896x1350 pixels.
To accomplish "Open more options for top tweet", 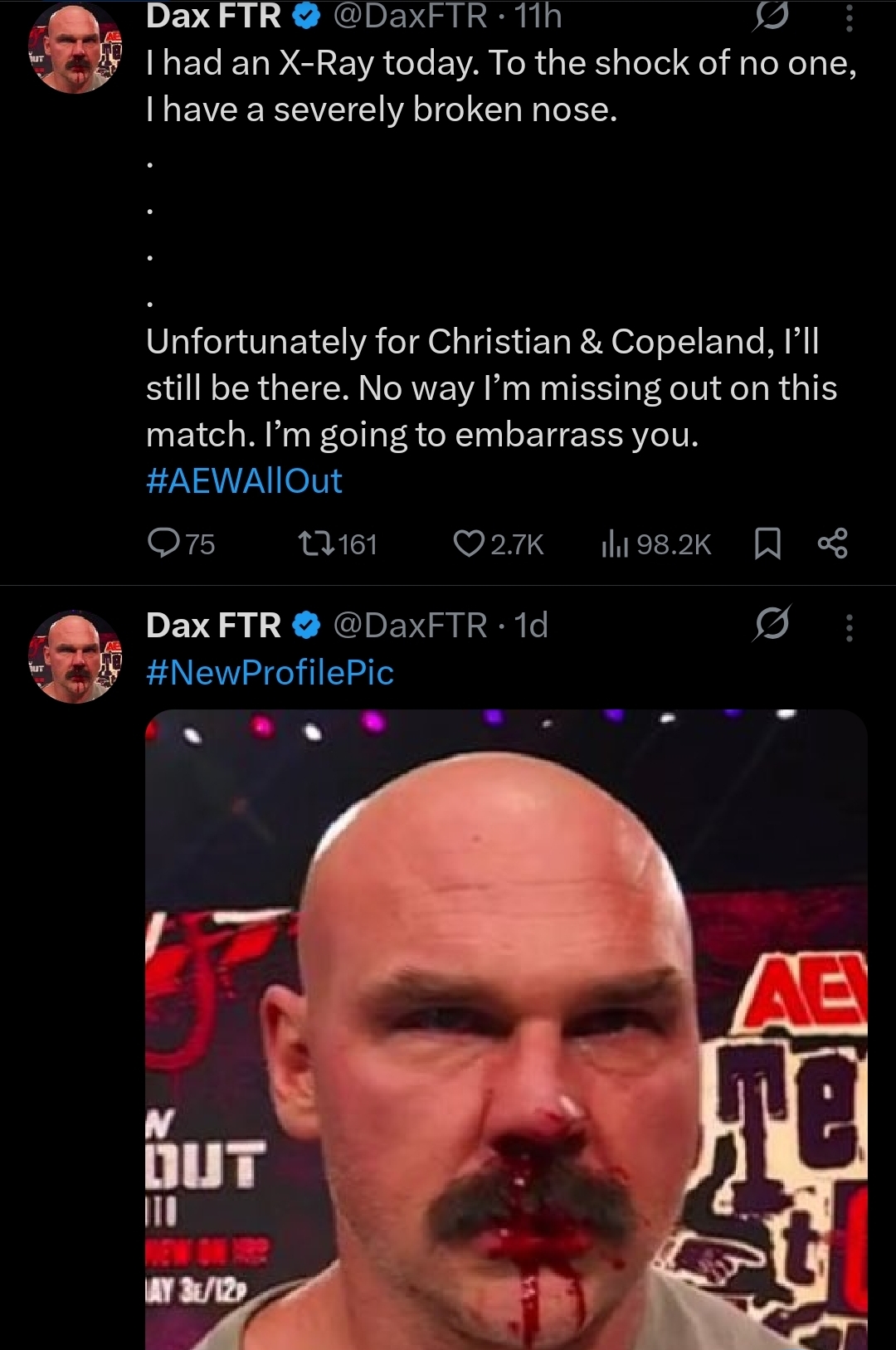I will 849,17.
